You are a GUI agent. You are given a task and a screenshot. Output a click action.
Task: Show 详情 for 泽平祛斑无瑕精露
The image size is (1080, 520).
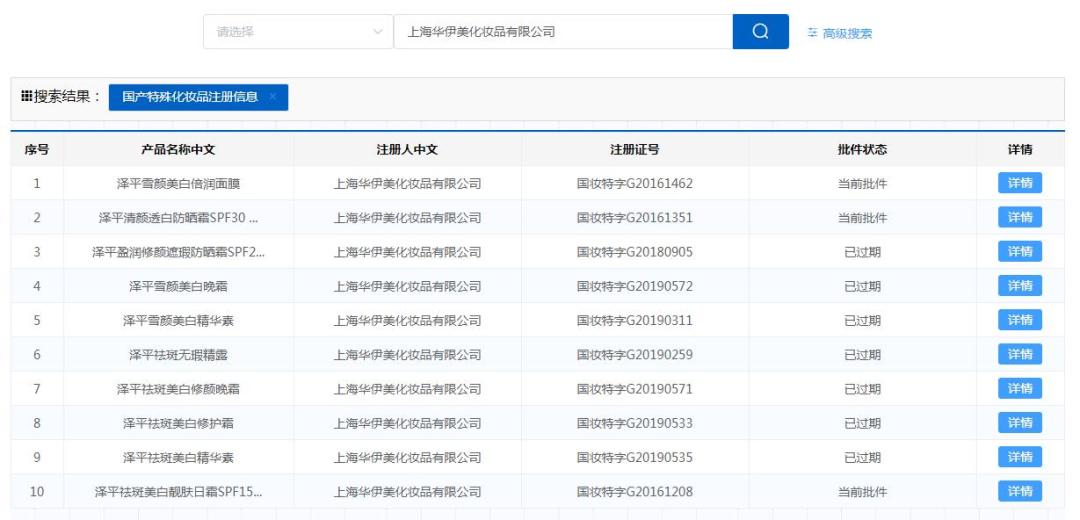pyautogui.click(x=1020, y=354)
